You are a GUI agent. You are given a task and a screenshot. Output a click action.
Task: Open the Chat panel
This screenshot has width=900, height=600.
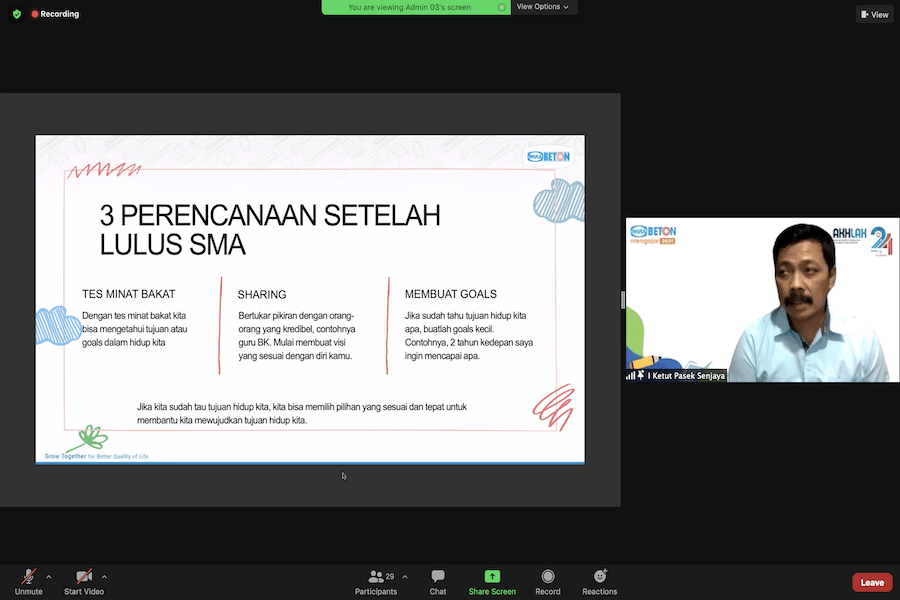pyautogui.click(x=438, y=581)
